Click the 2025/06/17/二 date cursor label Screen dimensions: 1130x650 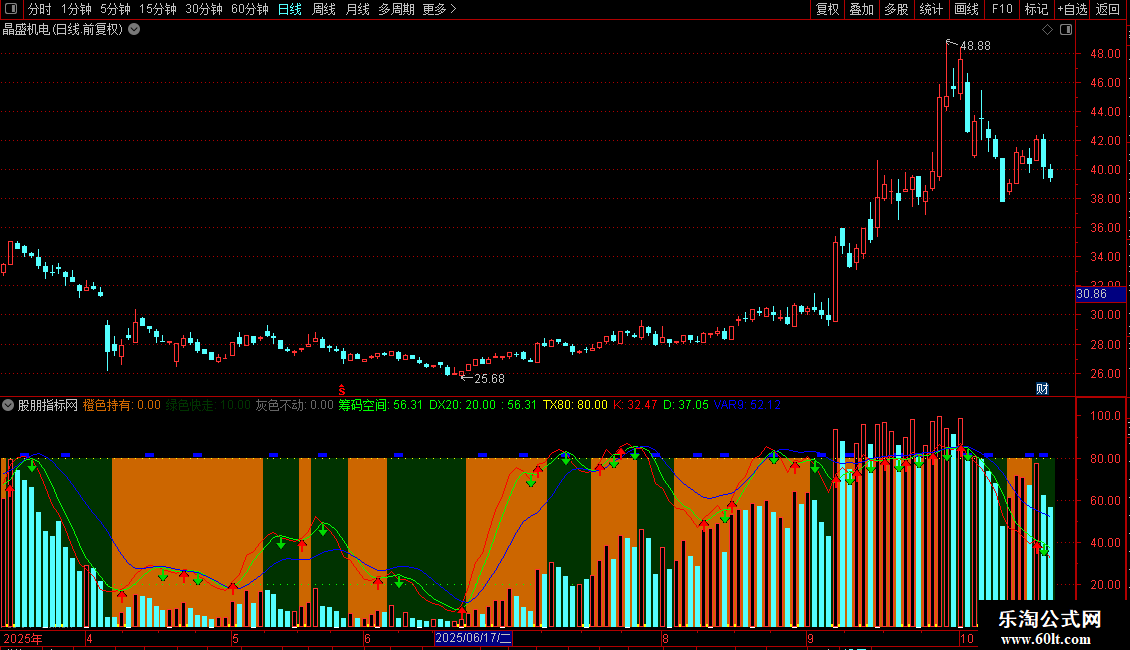point(473,638)
